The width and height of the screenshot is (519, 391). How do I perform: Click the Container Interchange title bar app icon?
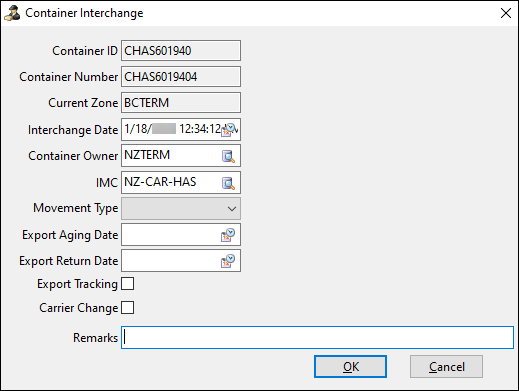pos(12,13)
